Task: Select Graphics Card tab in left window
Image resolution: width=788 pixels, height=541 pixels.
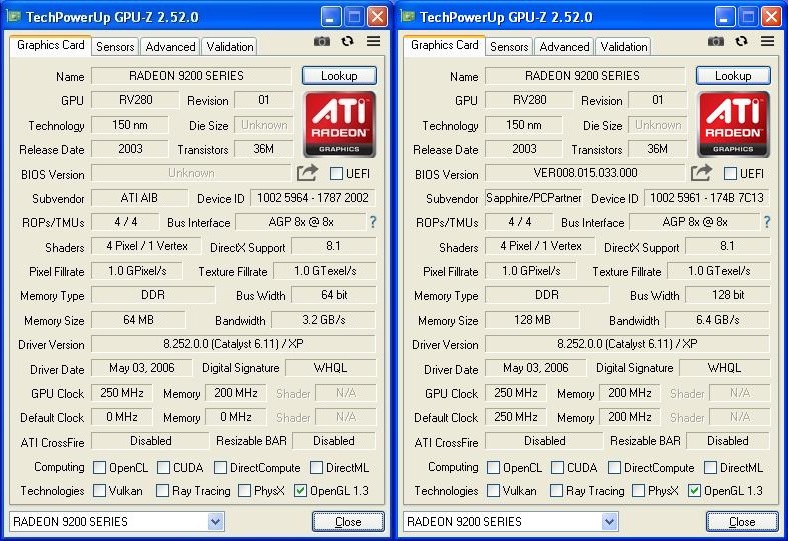Action: click(51, 45)
